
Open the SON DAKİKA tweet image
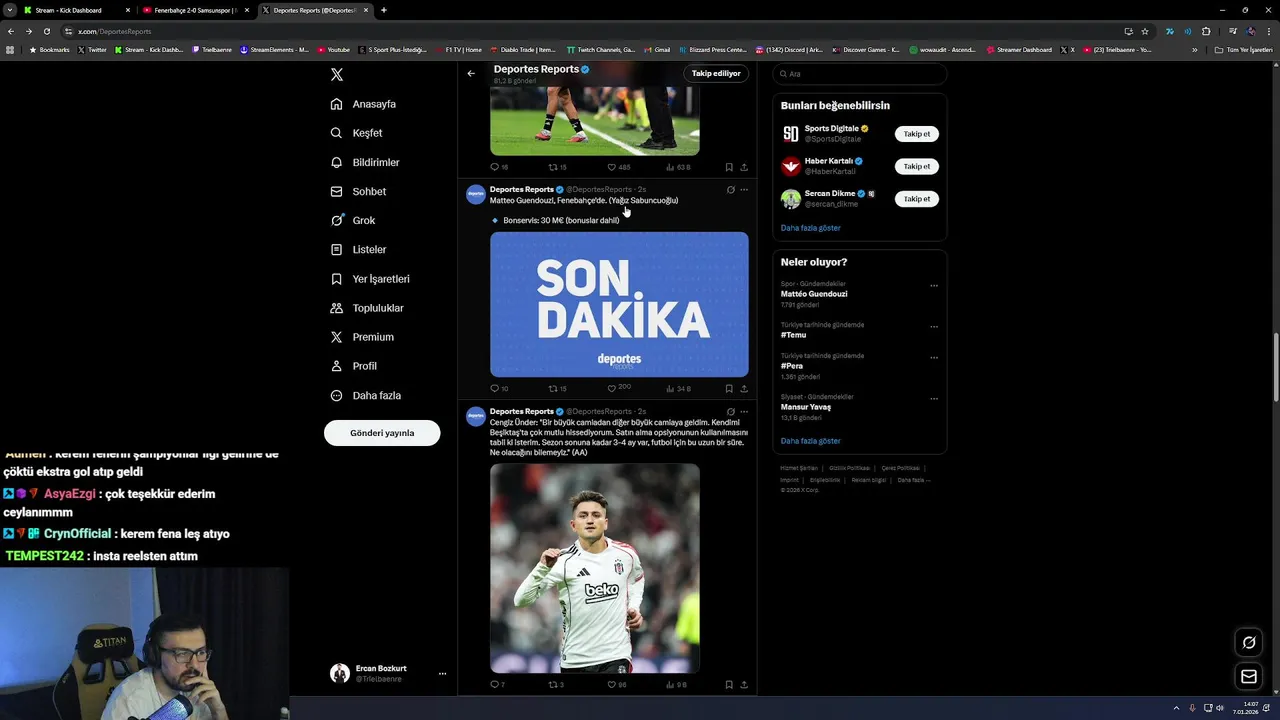click(x=619, y=304)
